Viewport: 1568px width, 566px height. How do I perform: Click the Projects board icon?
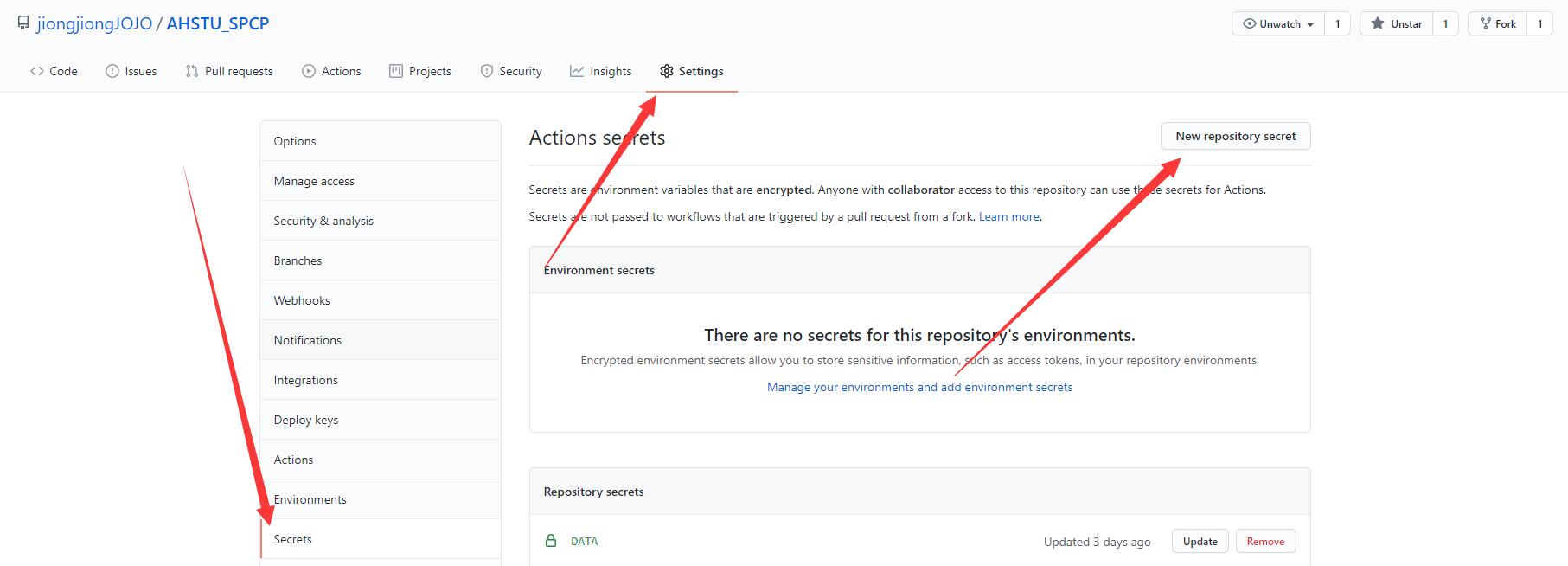(x=396, y=71)
